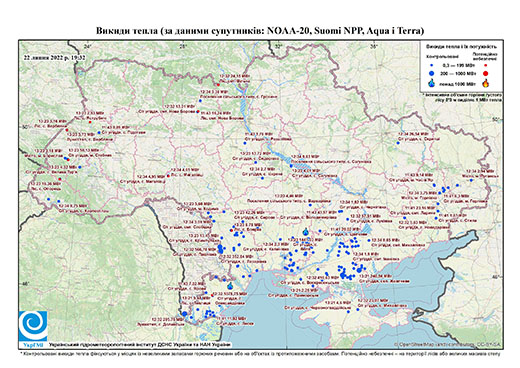Click the small red dot legend symbol
Viewport: 520px width, 368px height.
[485, 65]
